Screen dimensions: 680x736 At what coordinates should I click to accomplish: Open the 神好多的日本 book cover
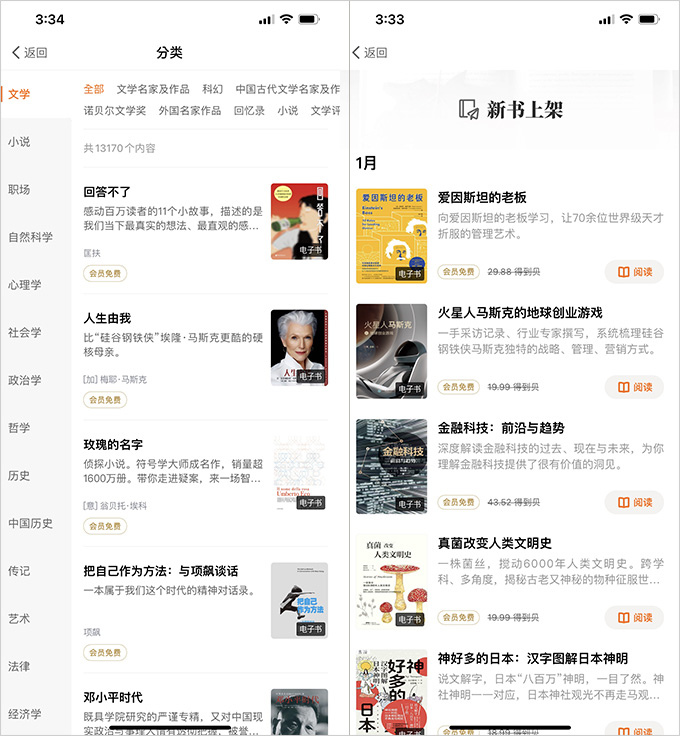(x=391, y=692)
